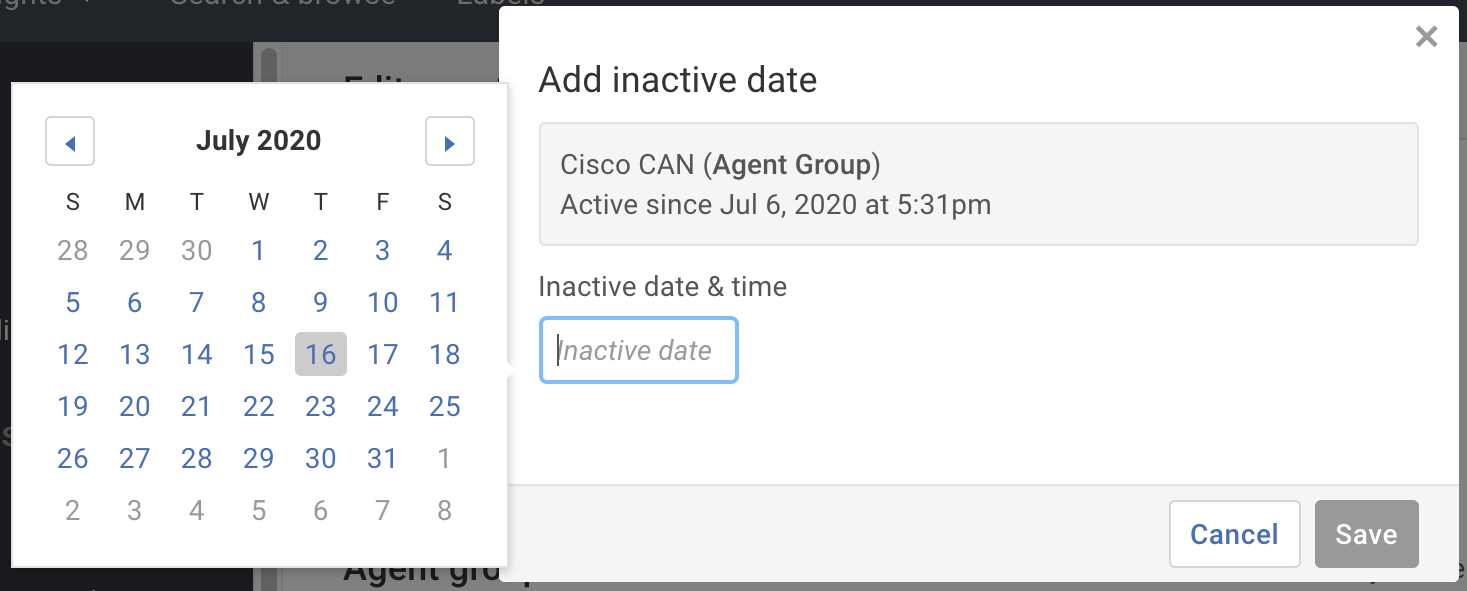
Task: Cancel adding the inactive date
Action: pos(1234,534)
